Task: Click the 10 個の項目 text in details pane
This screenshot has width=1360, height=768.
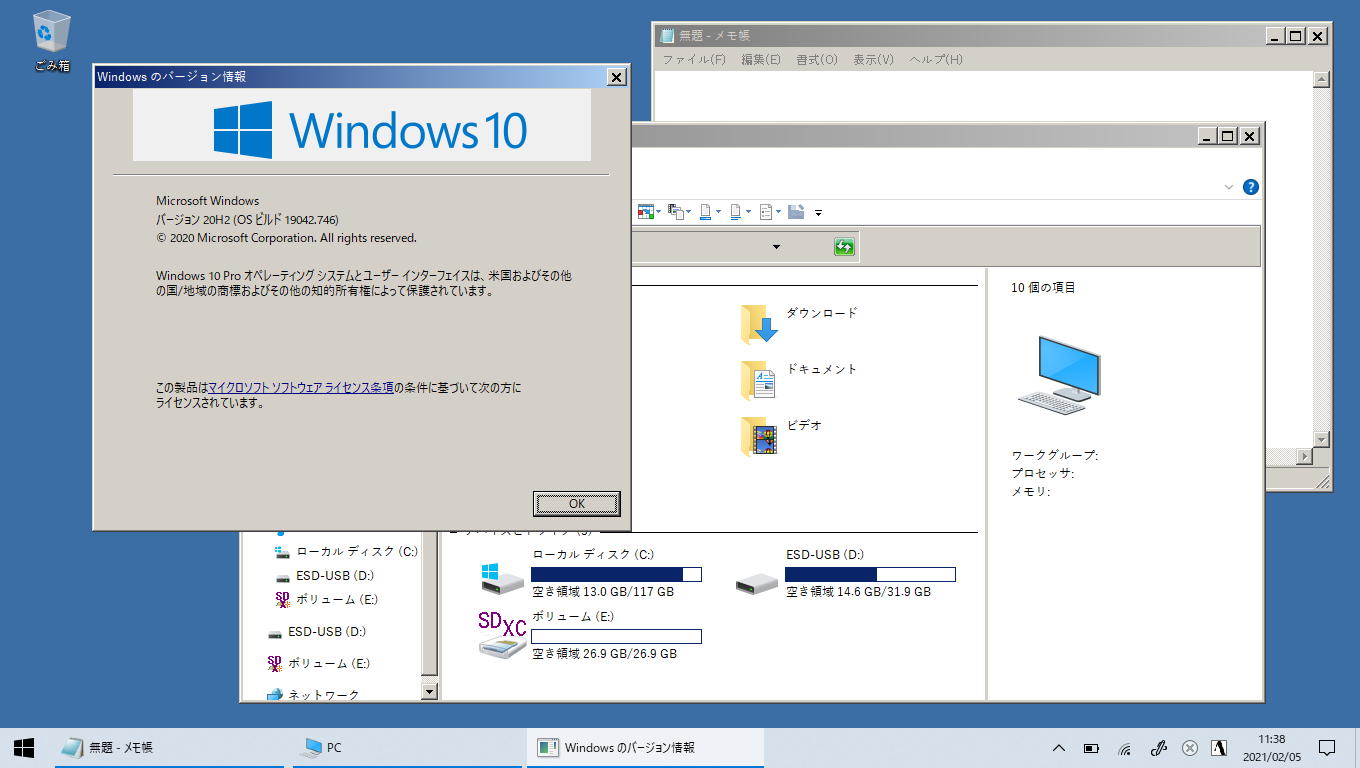Action: tap(1043, 287)
